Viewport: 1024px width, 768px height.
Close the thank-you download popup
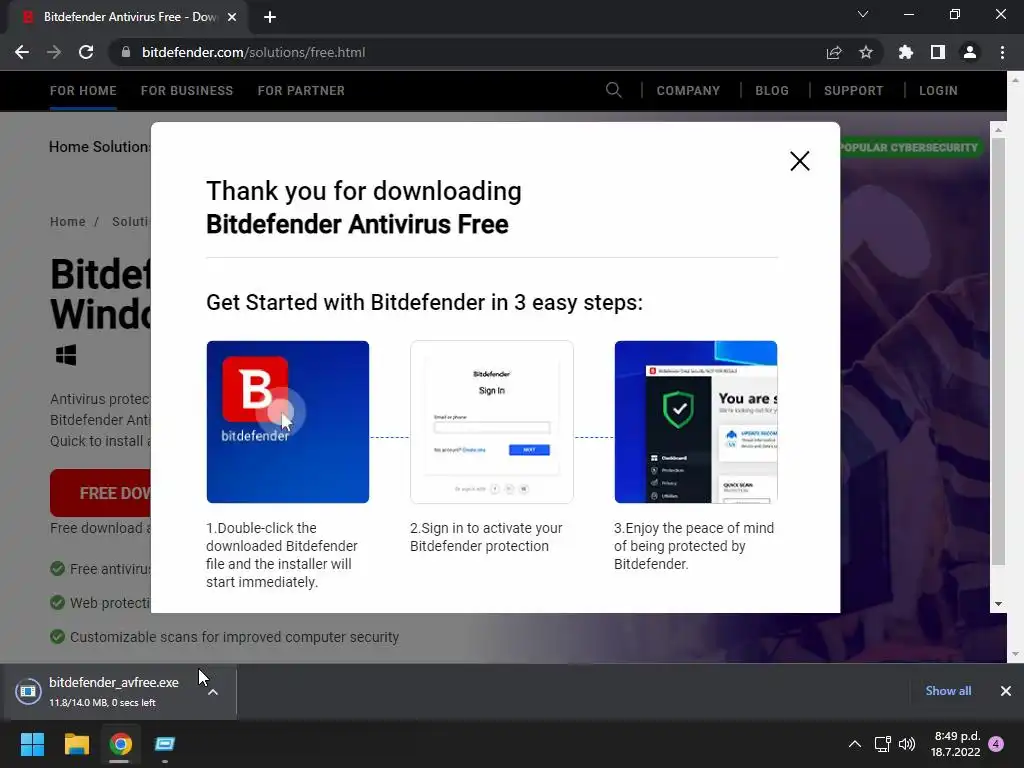tap(799, 161)
